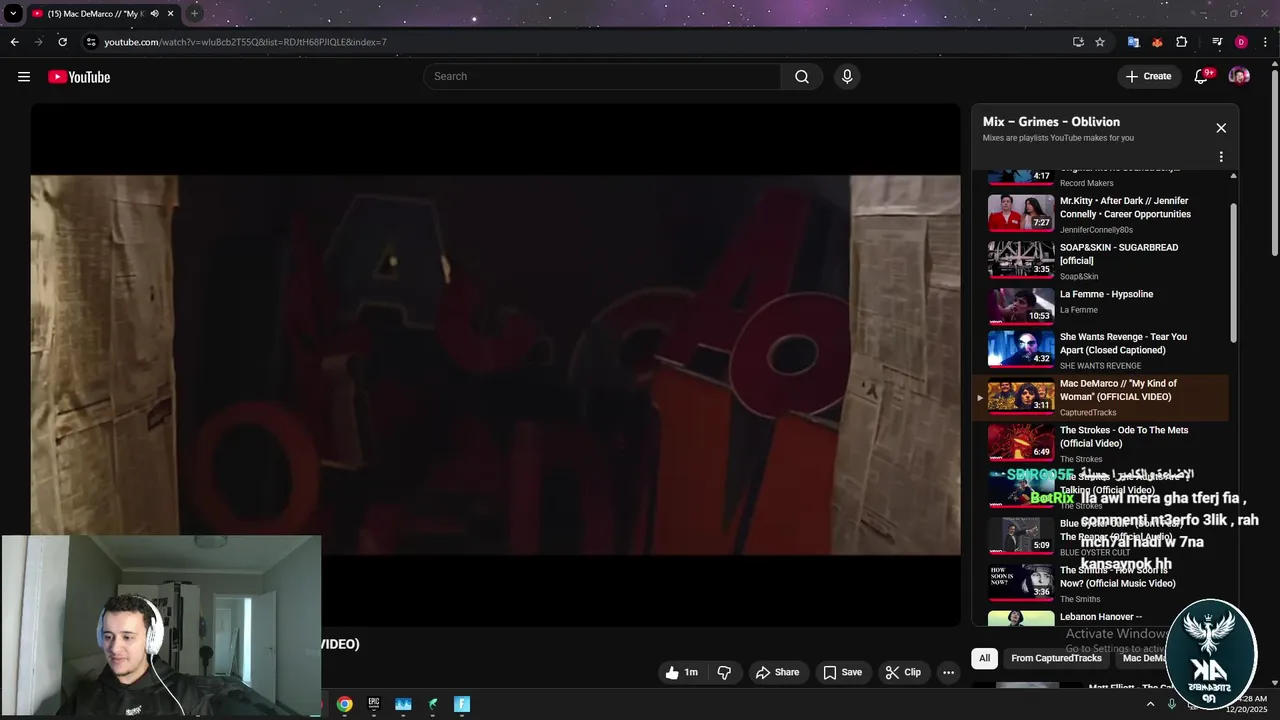Click the La Femme 10:53 thumbnail

tap(1021, 307)
